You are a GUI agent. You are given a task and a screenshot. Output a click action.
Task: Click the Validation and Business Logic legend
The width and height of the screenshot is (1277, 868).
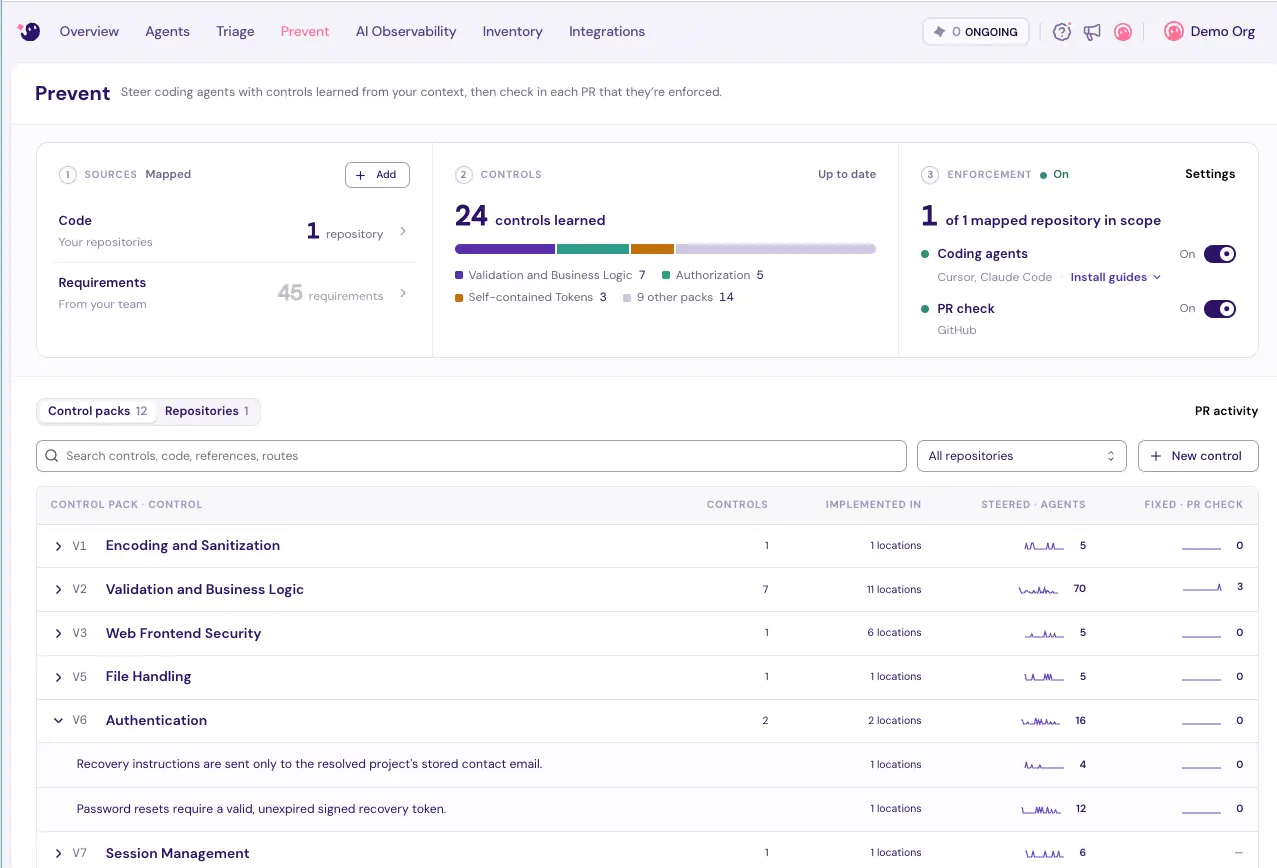click(550, 275)
